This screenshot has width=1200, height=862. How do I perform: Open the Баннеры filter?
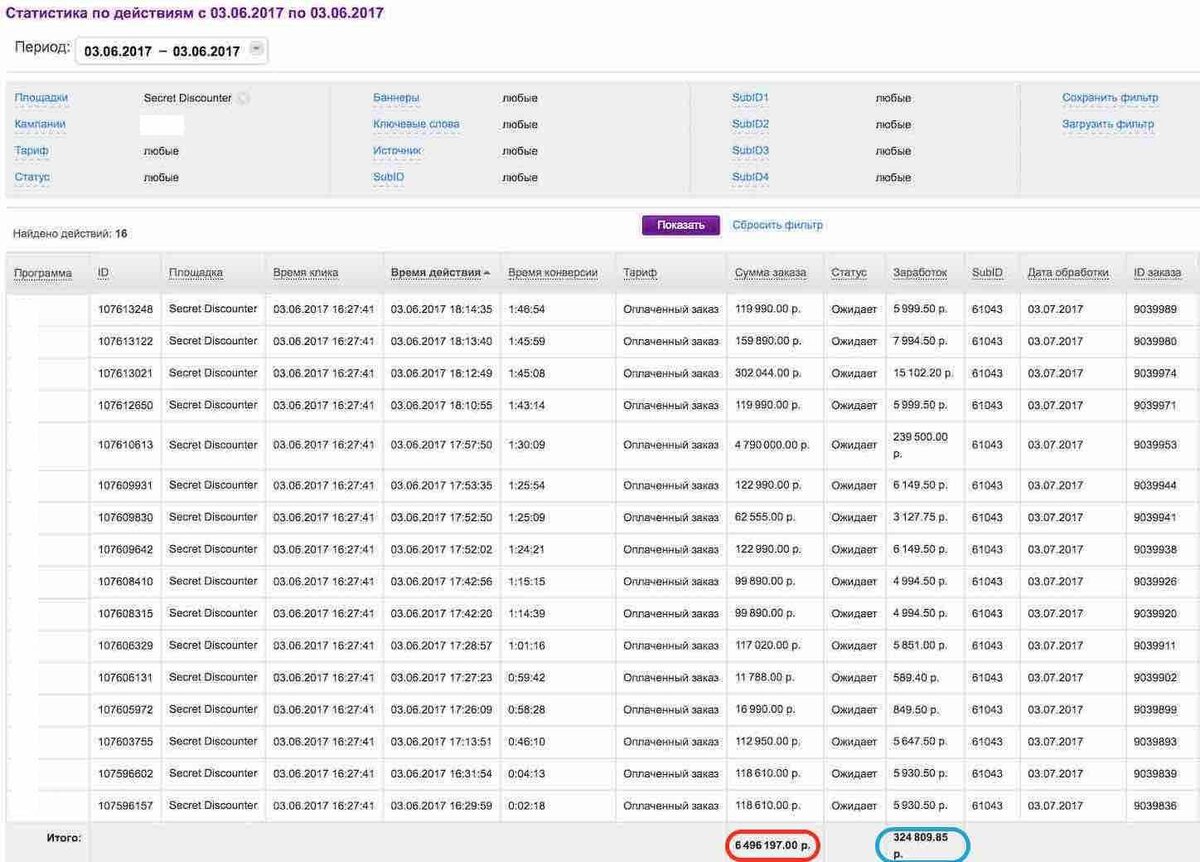(396, 98)
